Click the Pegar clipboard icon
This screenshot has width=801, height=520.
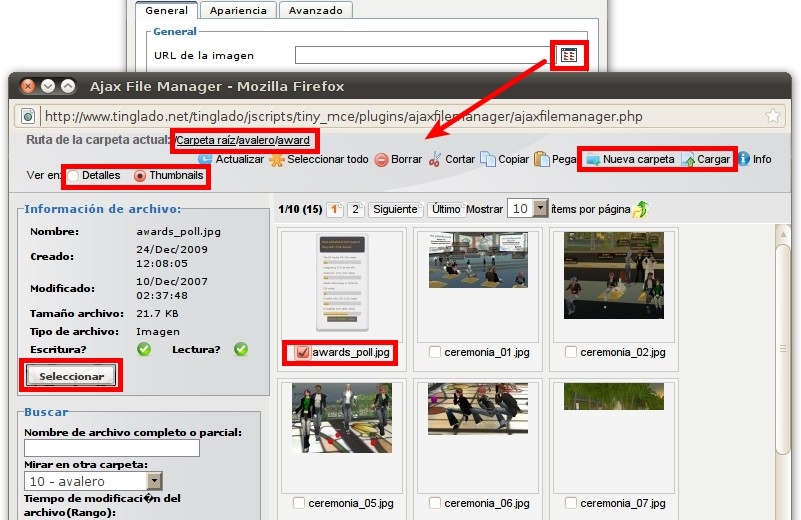tap(541, 159)
